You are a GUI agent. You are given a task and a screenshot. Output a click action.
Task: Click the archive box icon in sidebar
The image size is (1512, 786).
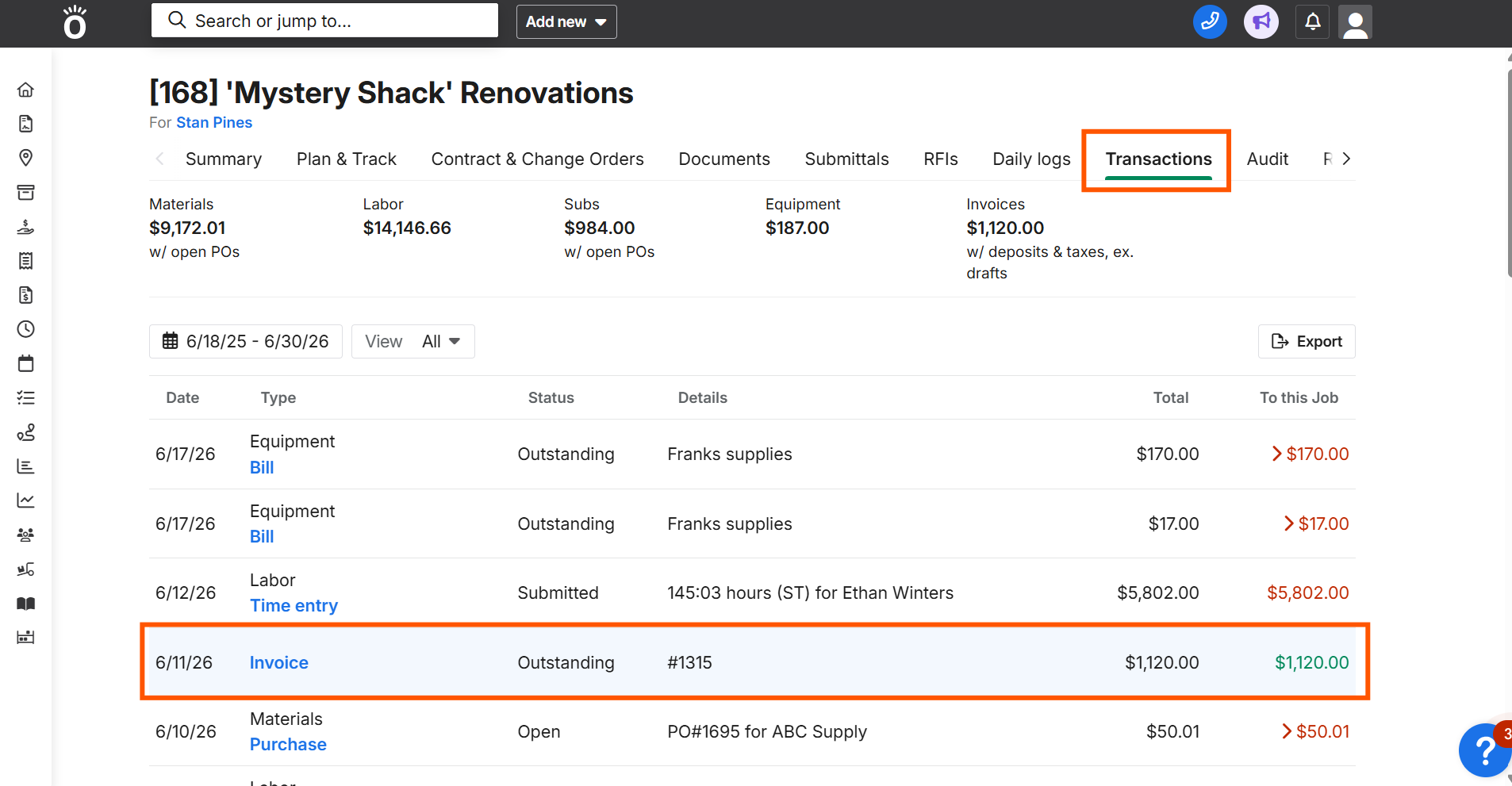pos(25,193)
